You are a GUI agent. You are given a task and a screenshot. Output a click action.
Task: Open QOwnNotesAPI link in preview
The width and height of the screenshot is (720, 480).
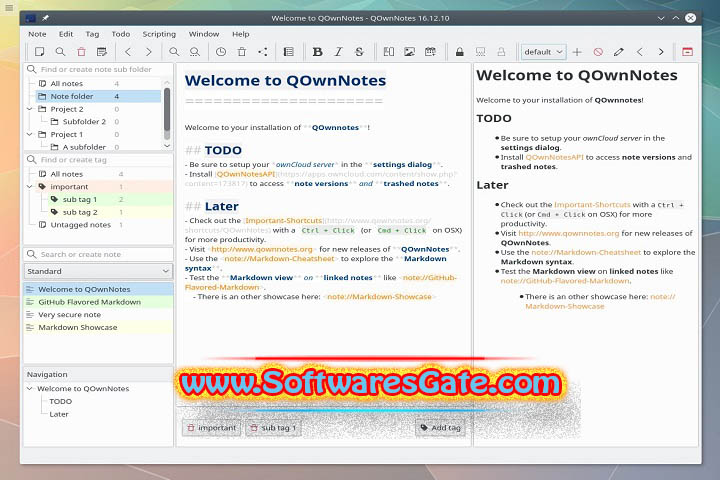554,157
